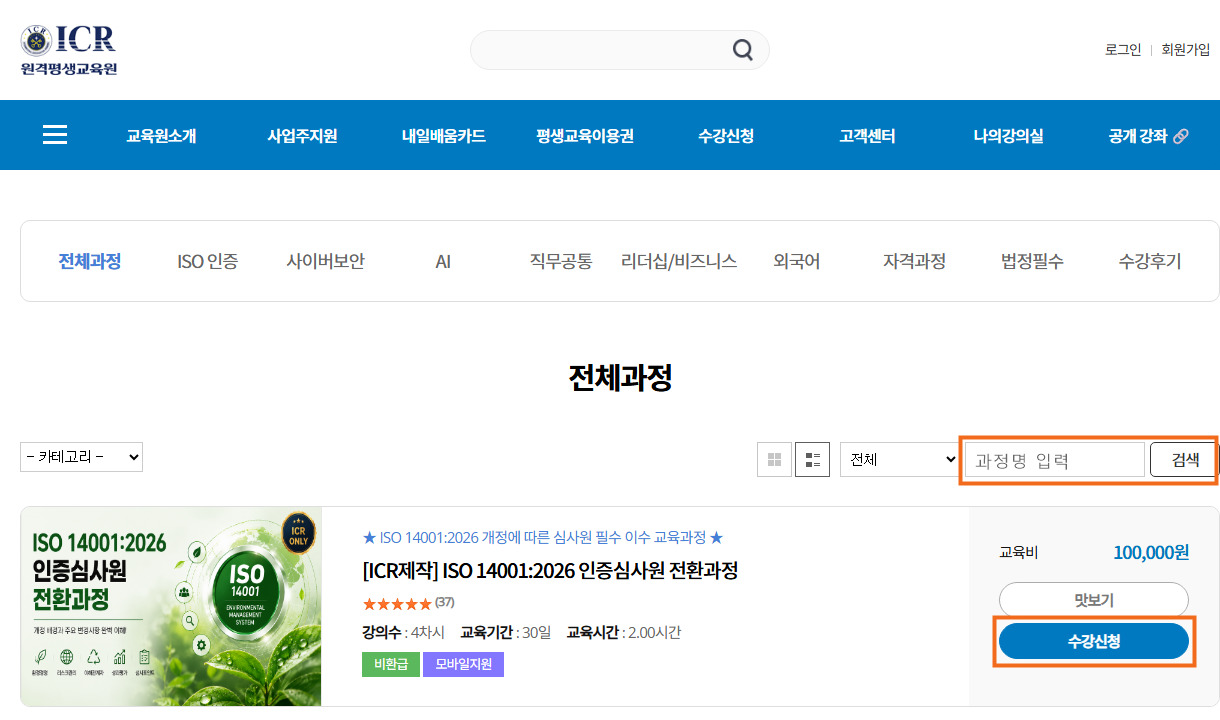The height and width of the screenshot is (720, 1220).
Task: Click the link icon next to 공개 강좌
Action: tap(1181, 136)
